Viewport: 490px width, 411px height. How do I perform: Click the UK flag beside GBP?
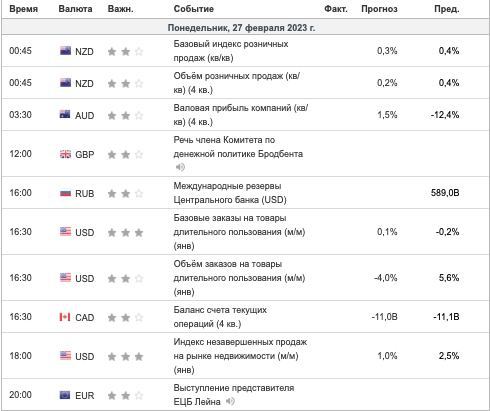tap(65, 154)
